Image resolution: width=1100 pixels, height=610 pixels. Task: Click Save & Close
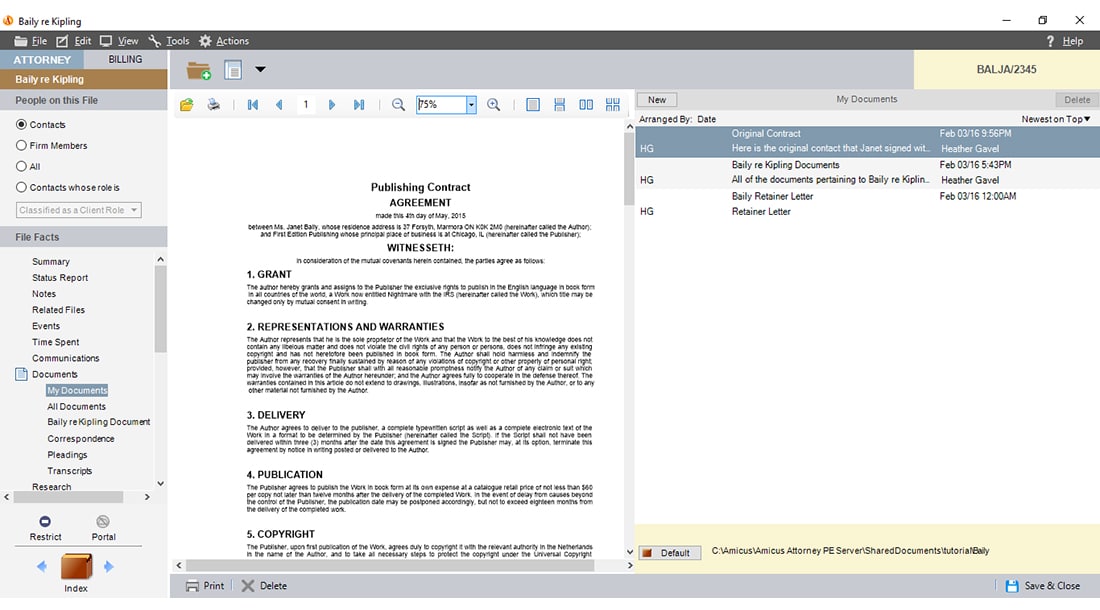click(1042, 586)
